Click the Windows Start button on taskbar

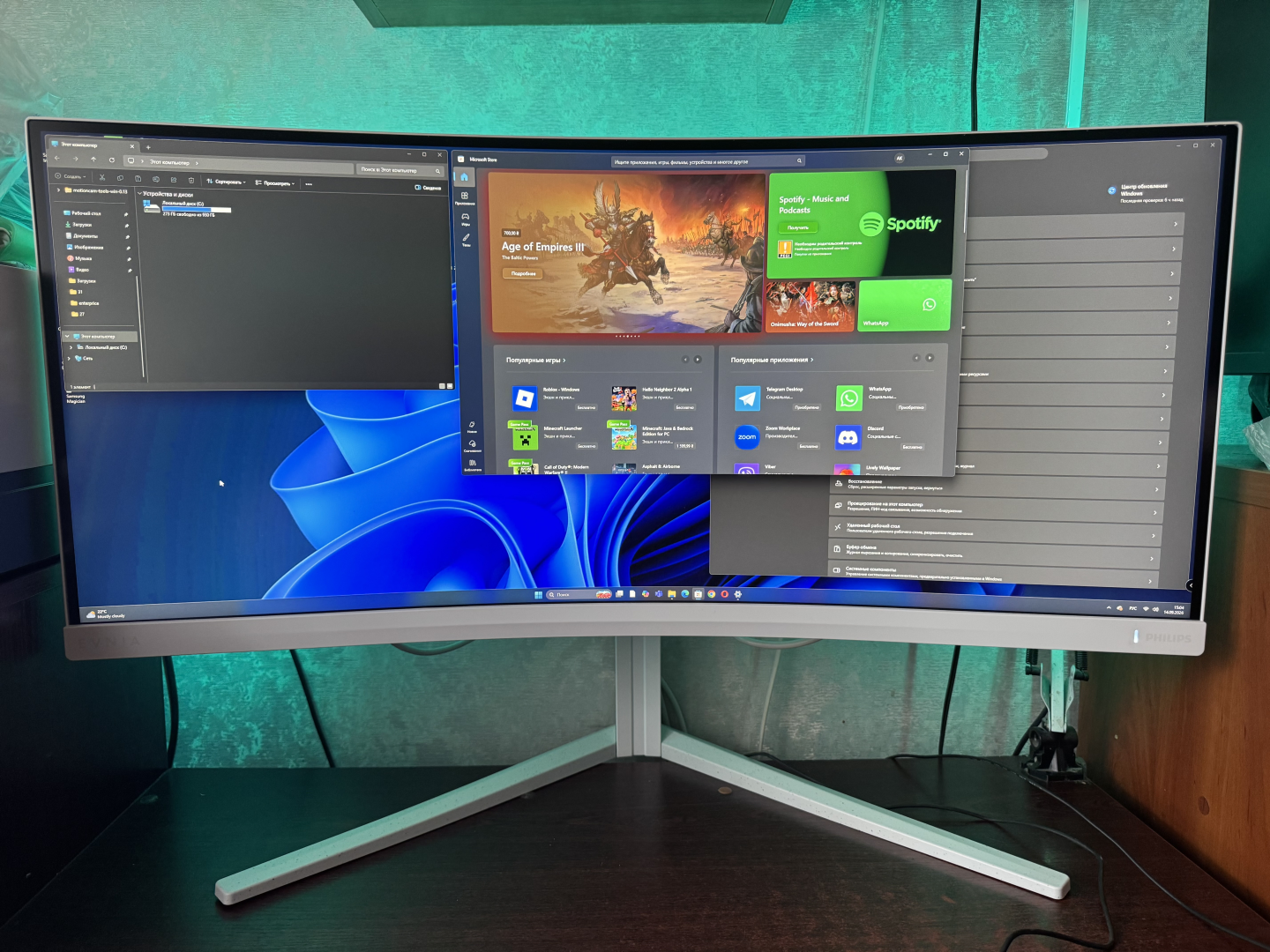click(x=538, y=595)
